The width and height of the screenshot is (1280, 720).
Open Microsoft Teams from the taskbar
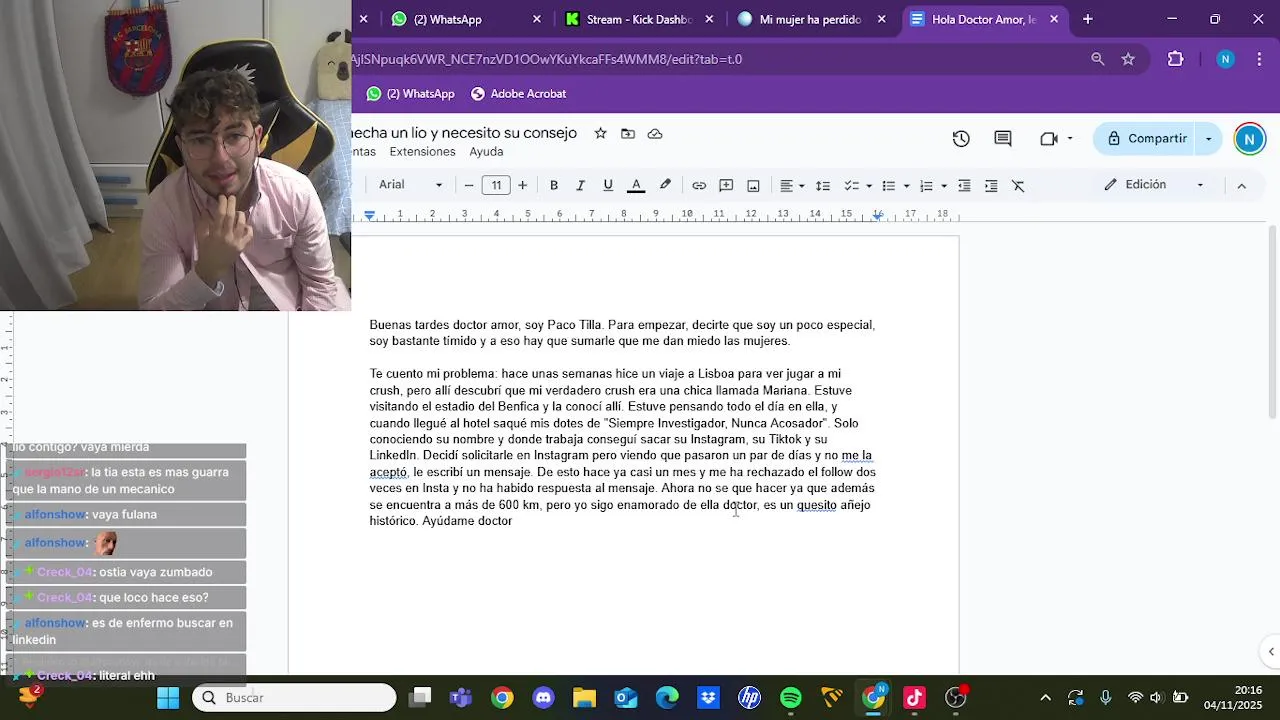pyautogui.click(x=460, y=697)
